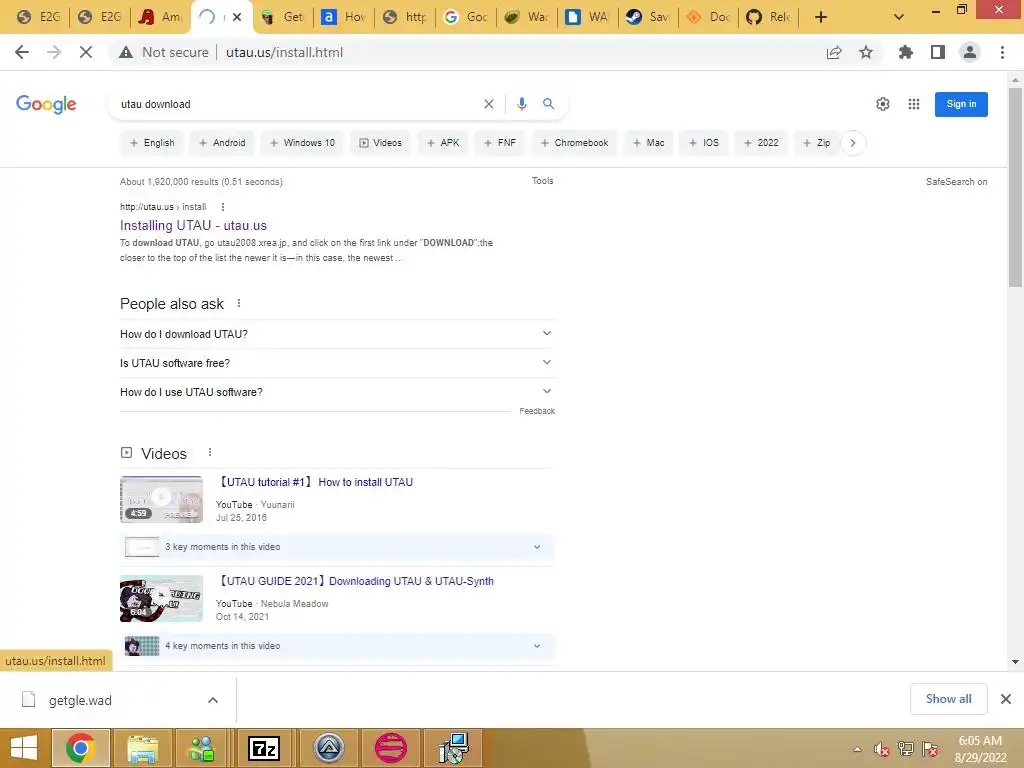The image size is (1024, 768).
Task: Open a new browser tab
Action: click(x=821, y=17)
